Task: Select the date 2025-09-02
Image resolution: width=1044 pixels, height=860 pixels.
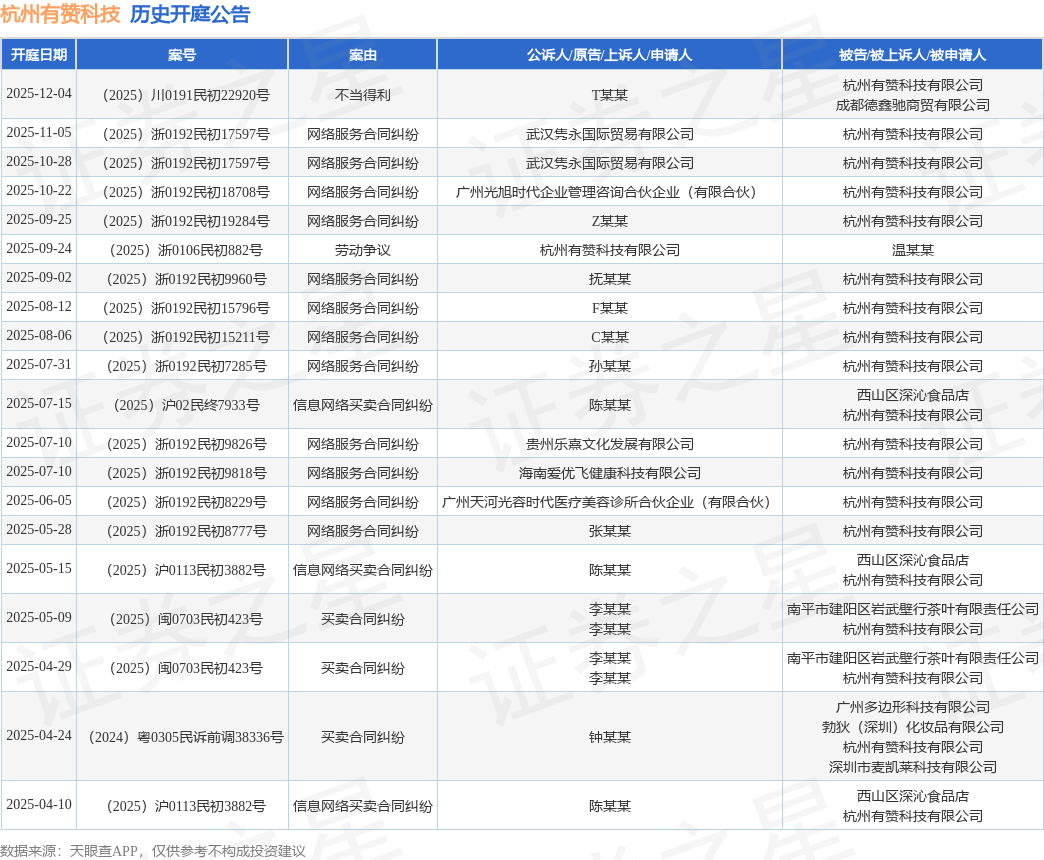Action: [x=39, y=277]
